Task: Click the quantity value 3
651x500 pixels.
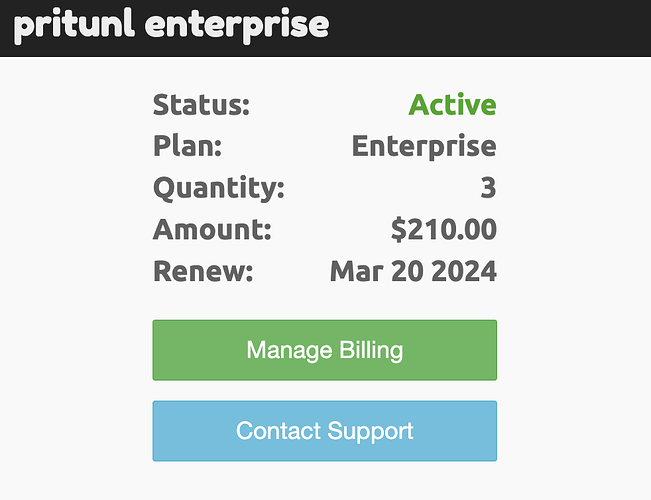Action: (x=488, y=187)
